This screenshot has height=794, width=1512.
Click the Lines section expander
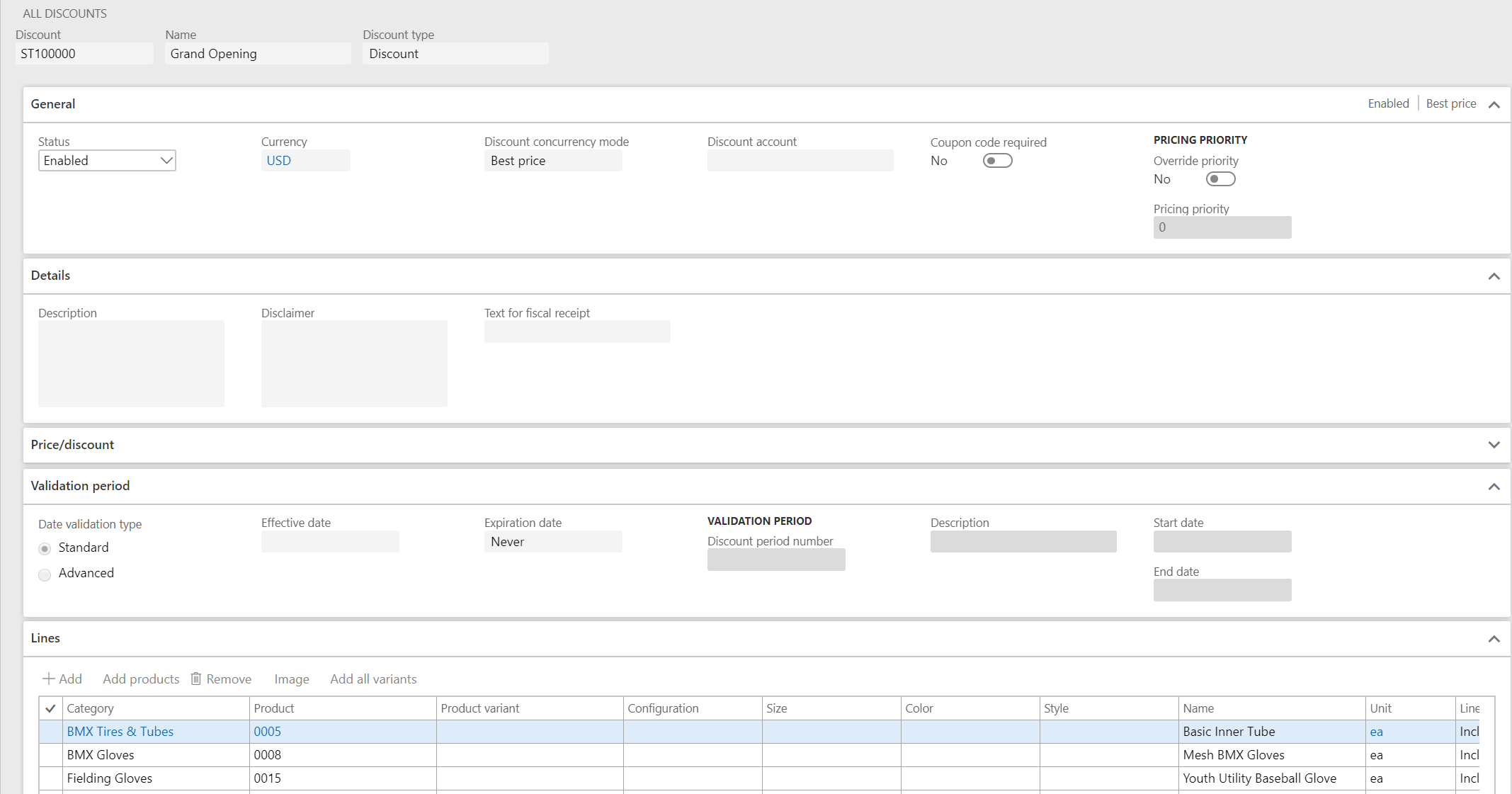(1494, 638)
